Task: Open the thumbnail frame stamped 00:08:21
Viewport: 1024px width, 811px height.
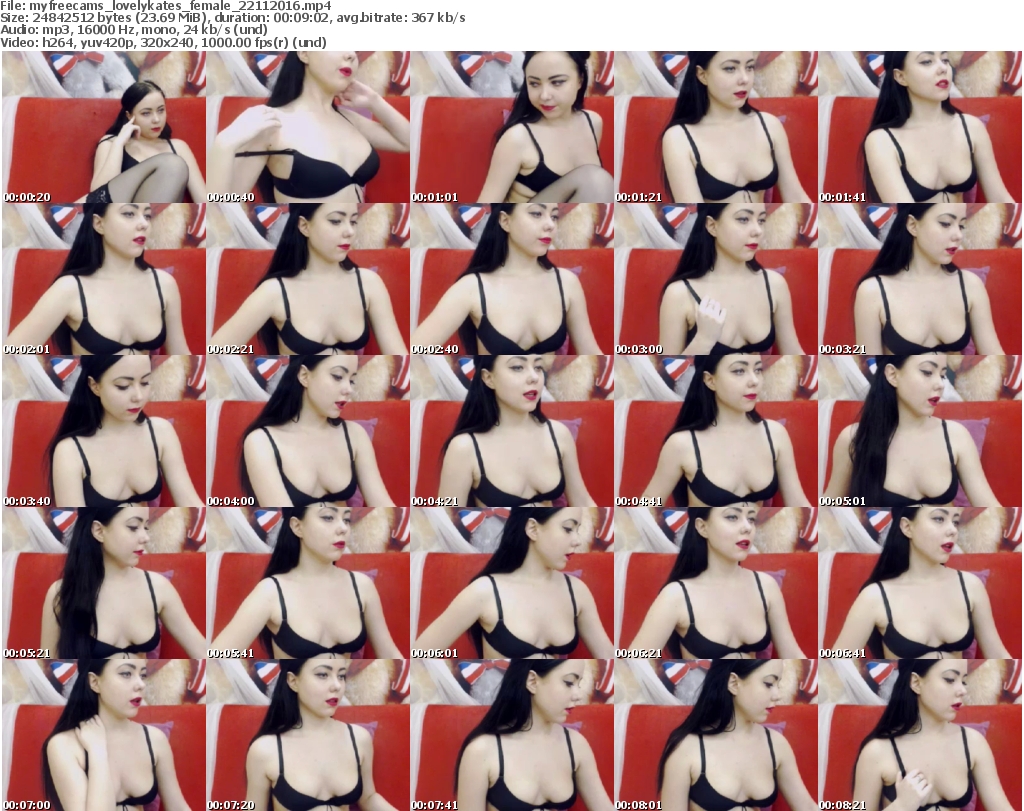Action: pyautogui.click(x=920, y=735)
